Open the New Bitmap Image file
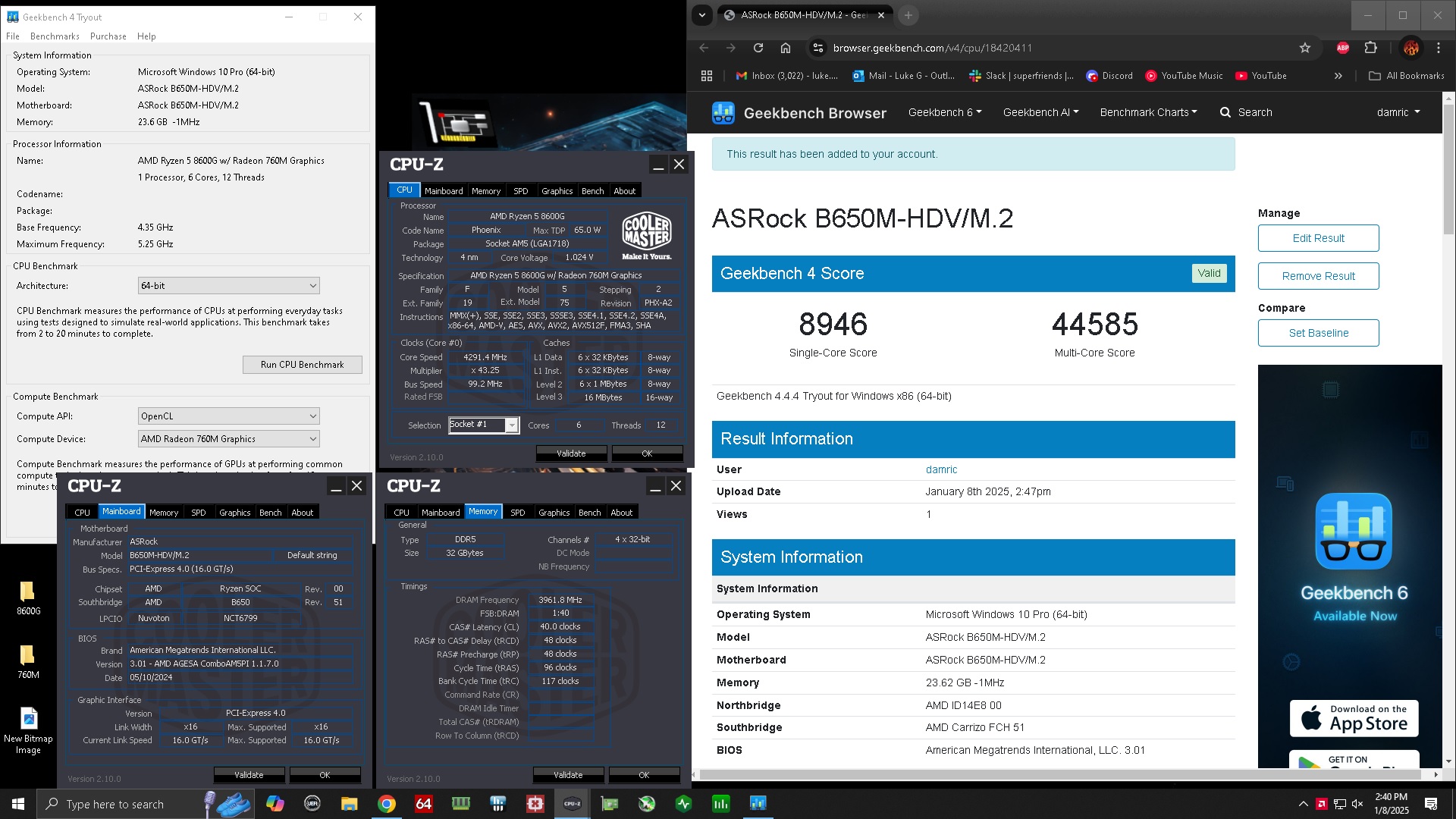1456x819 pixels. [28, 731]
